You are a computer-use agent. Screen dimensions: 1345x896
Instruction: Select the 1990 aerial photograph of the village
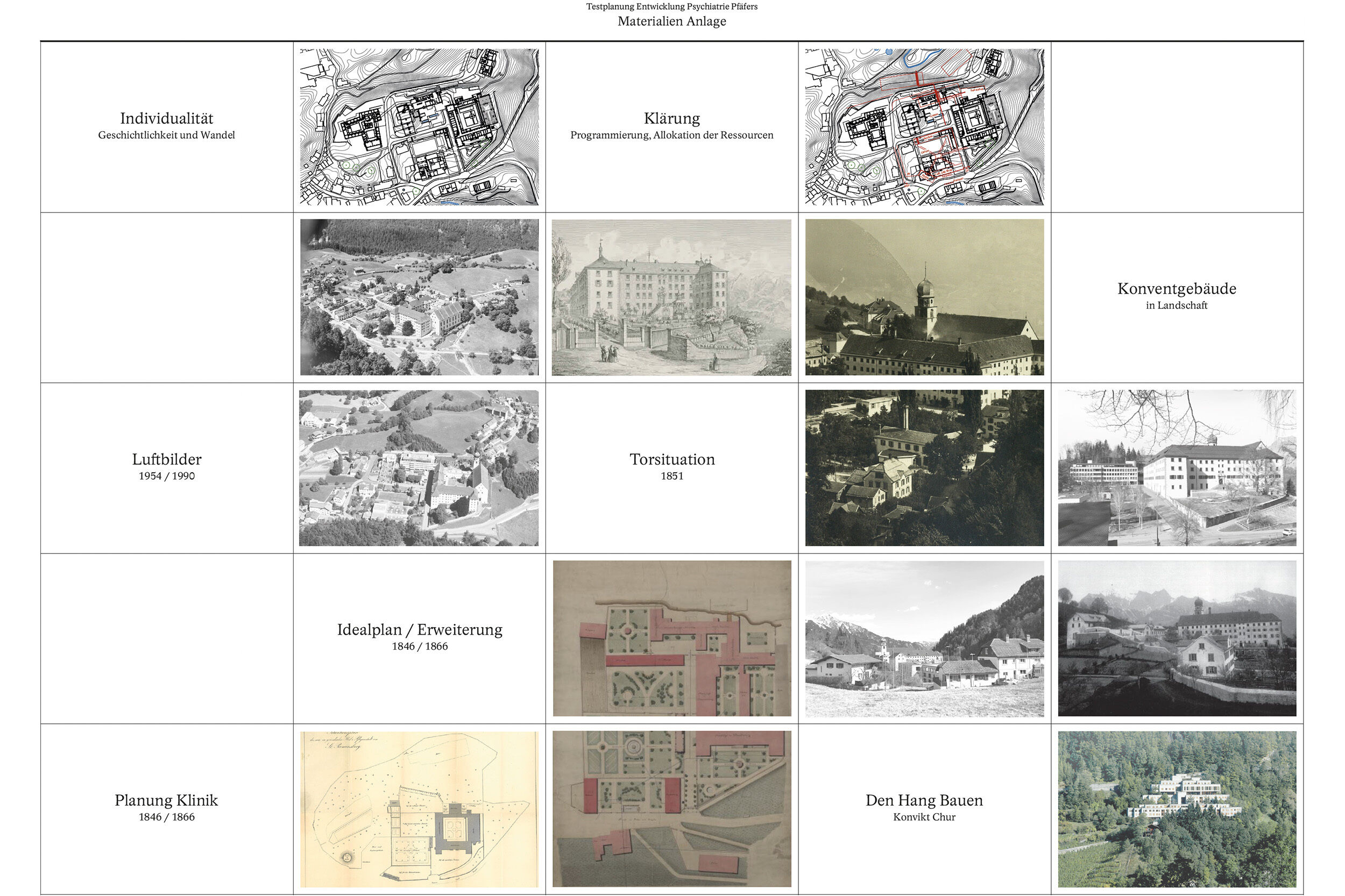click(x=419, y=467)
